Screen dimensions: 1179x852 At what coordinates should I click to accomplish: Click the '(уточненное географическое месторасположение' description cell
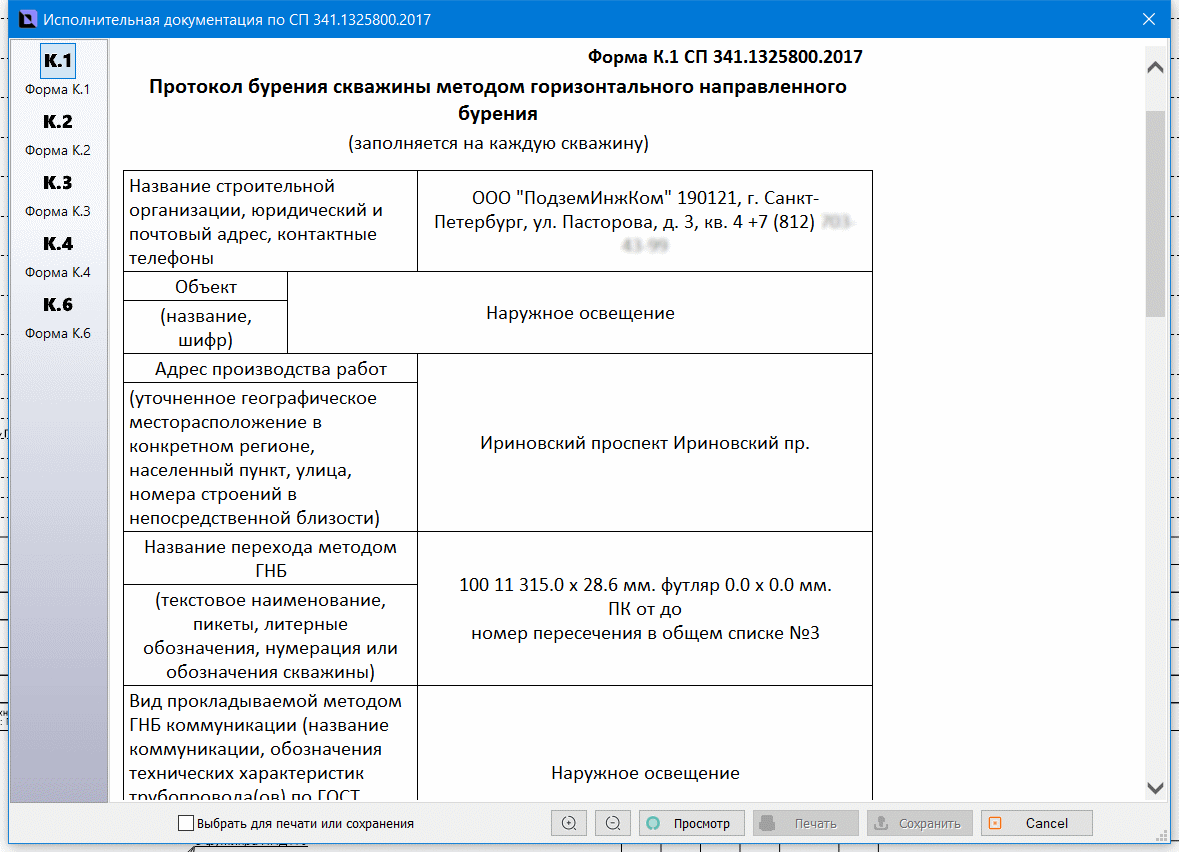(271, 458)
